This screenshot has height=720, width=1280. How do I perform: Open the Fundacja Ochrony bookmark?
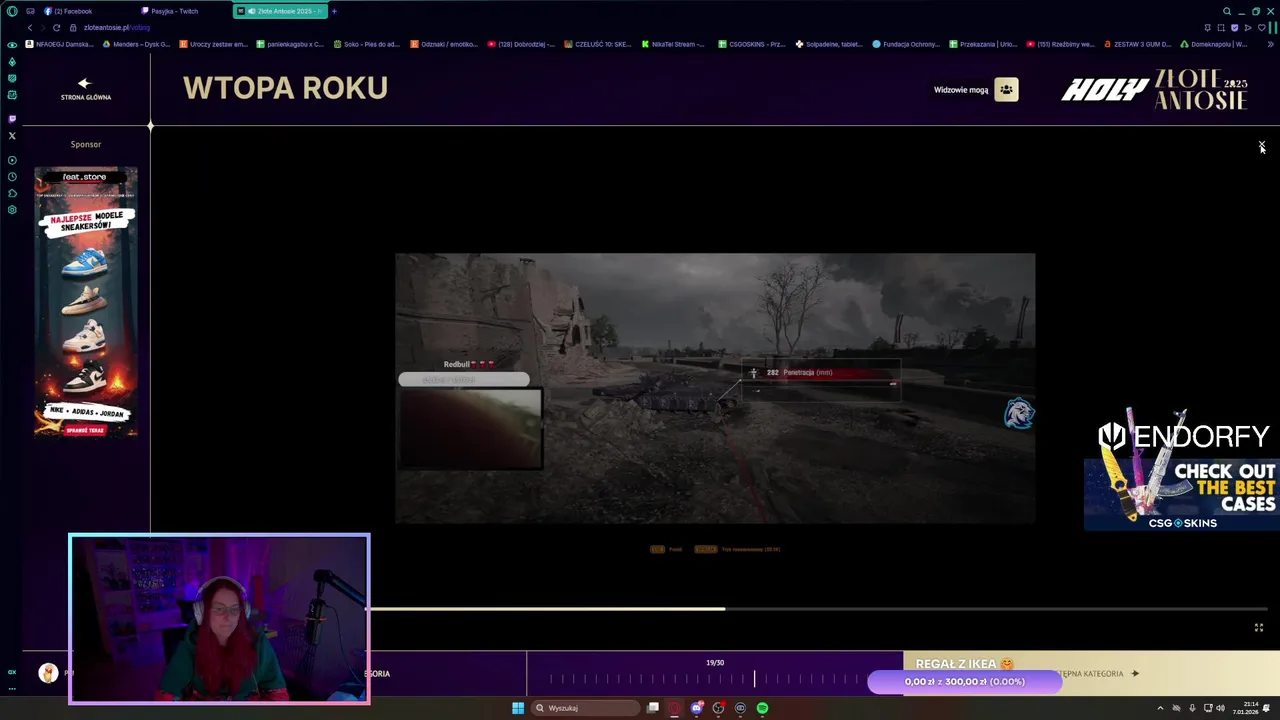pos(906,44)
